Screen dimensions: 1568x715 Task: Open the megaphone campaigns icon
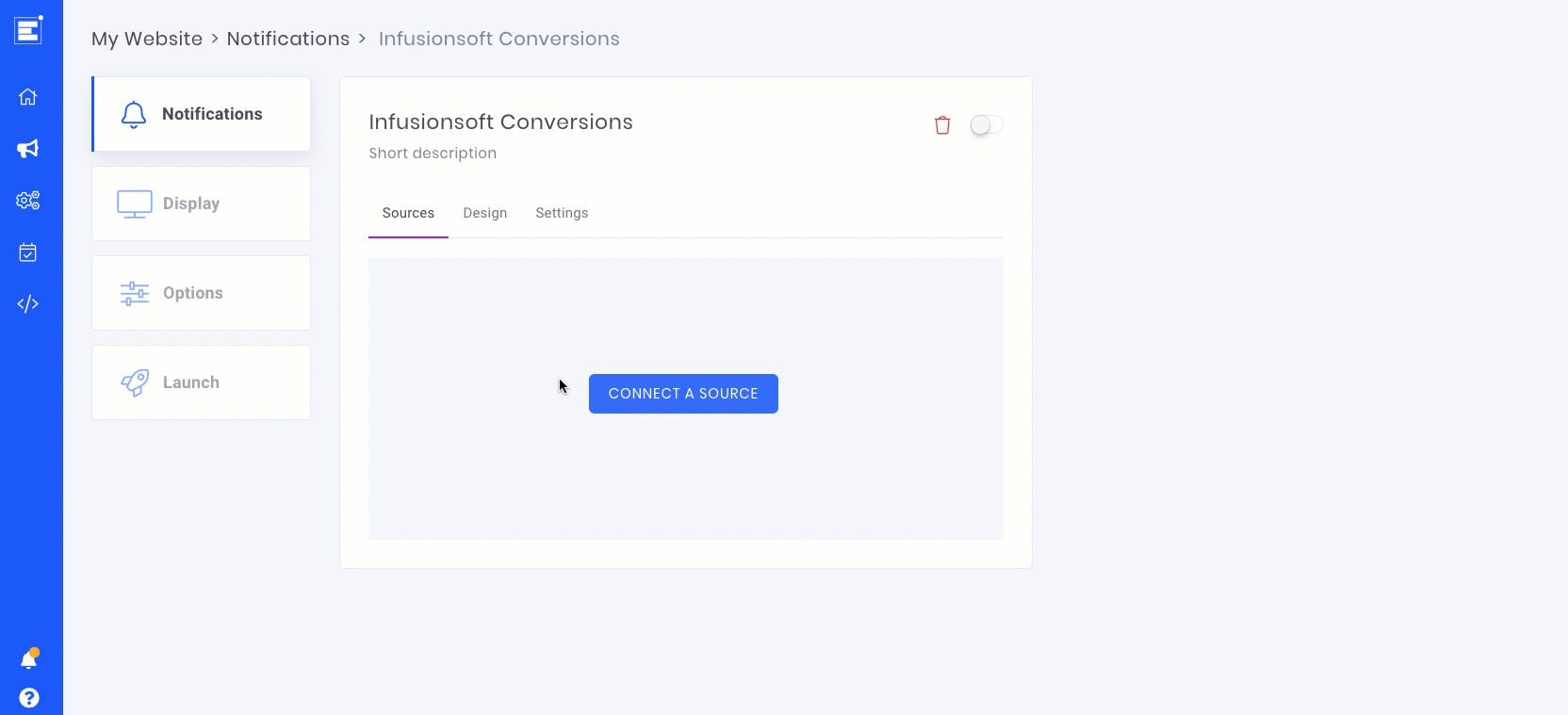tap(28, 149)
